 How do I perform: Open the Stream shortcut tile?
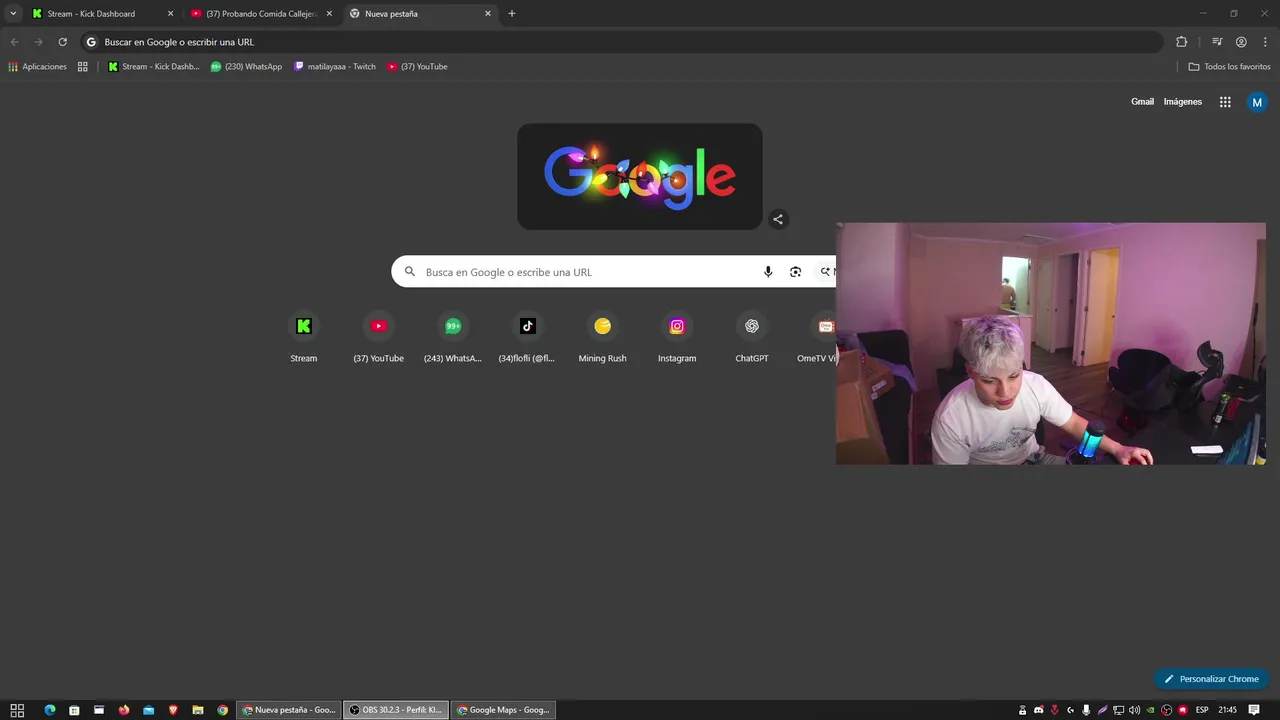[303, 338]
